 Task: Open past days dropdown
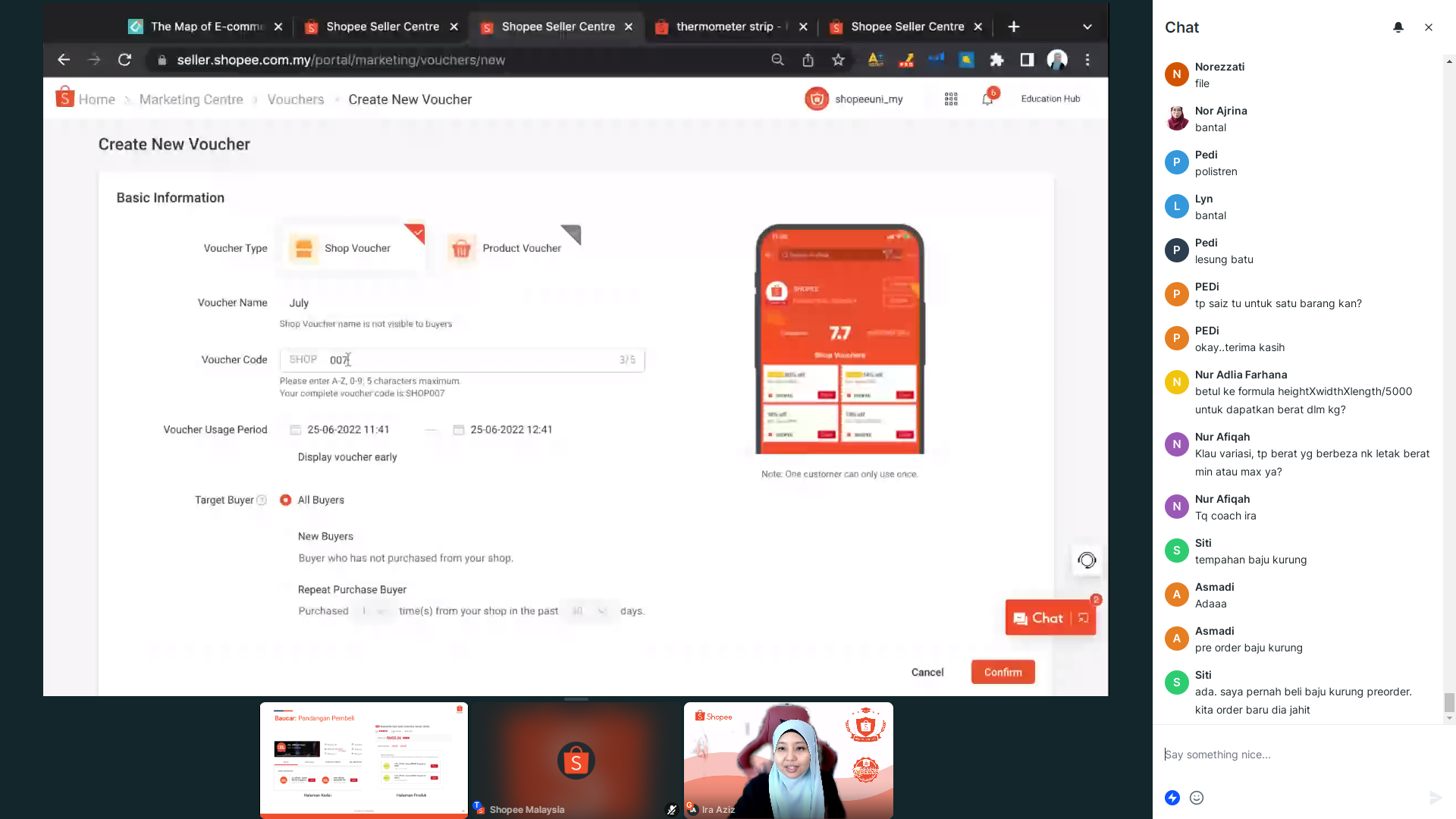point(589,611)
